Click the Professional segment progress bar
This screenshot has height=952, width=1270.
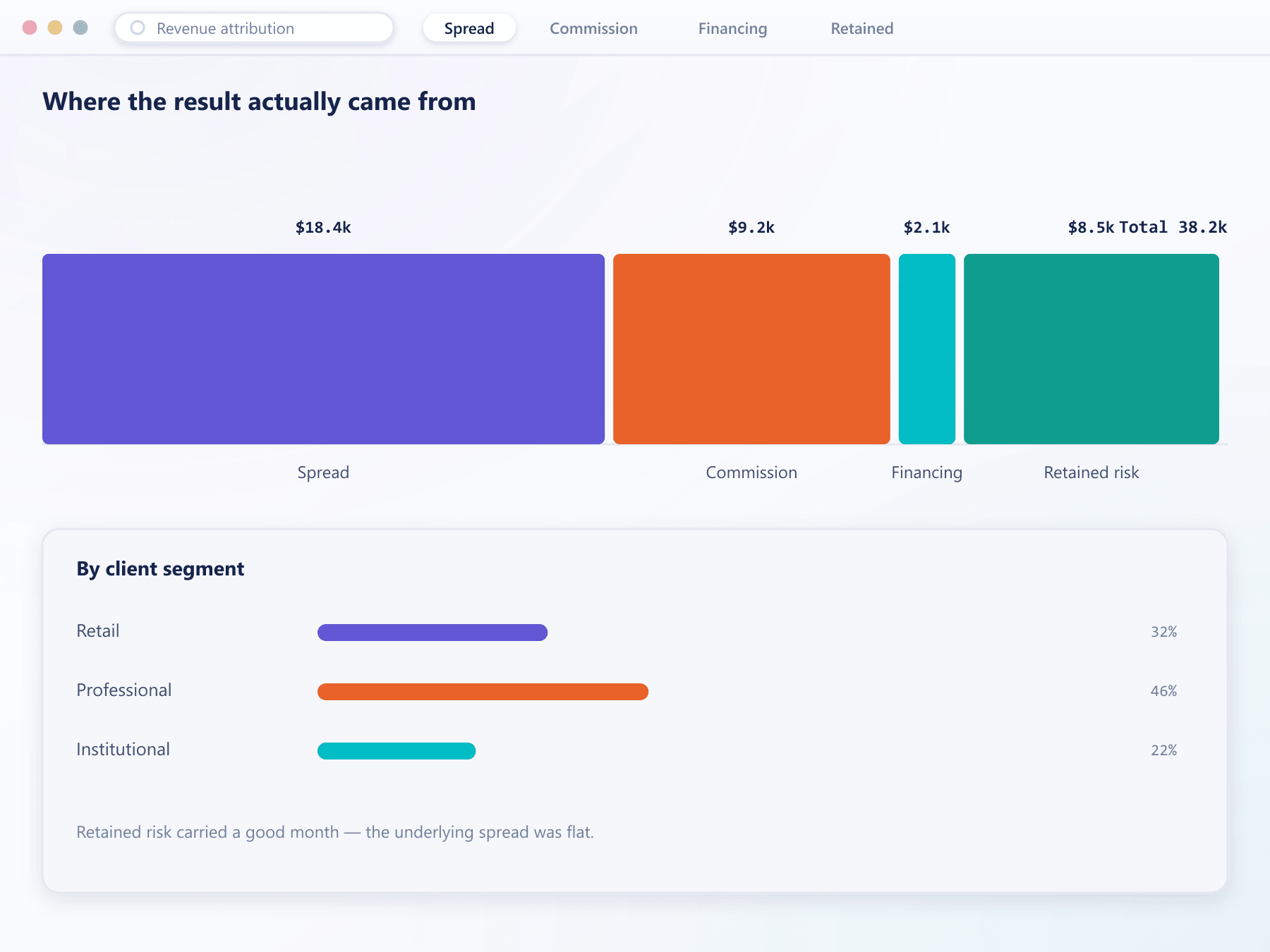[x=483, y=692]
